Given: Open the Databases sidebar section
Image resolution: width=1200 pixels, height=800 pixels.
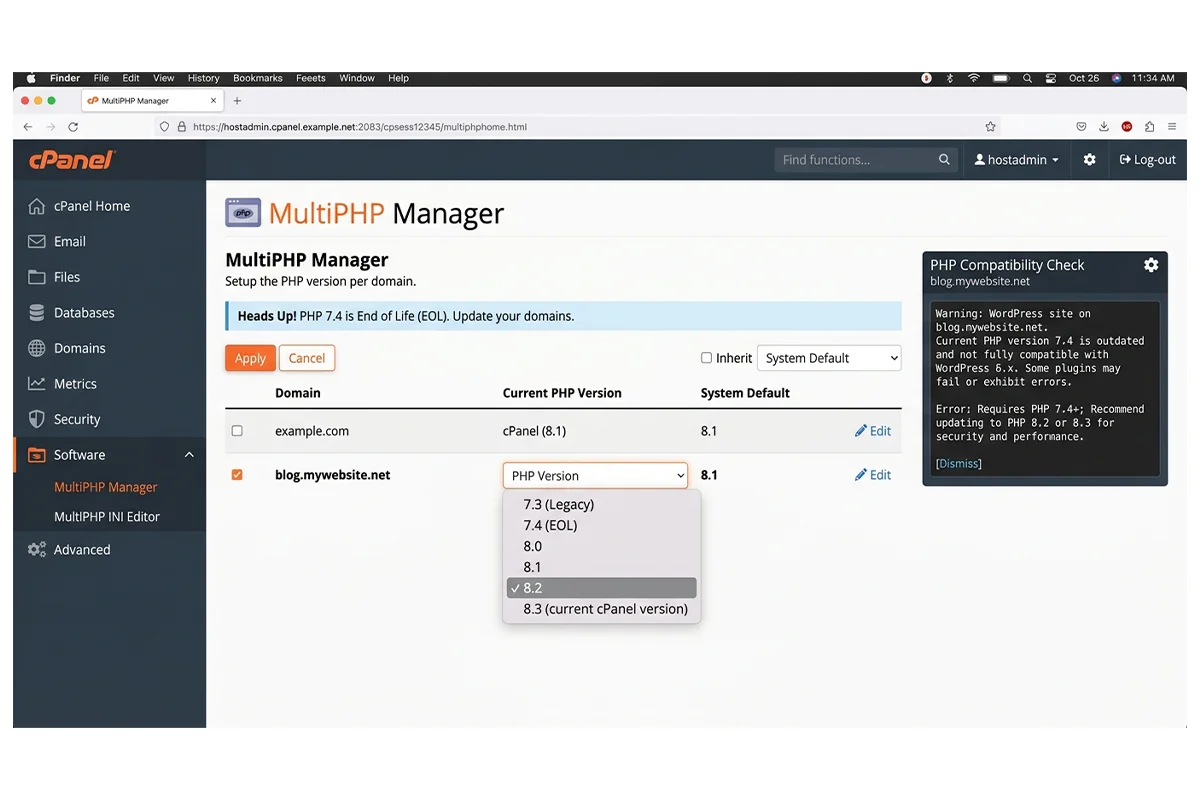Looking at the screenshot, I should (x=71, y=313).
